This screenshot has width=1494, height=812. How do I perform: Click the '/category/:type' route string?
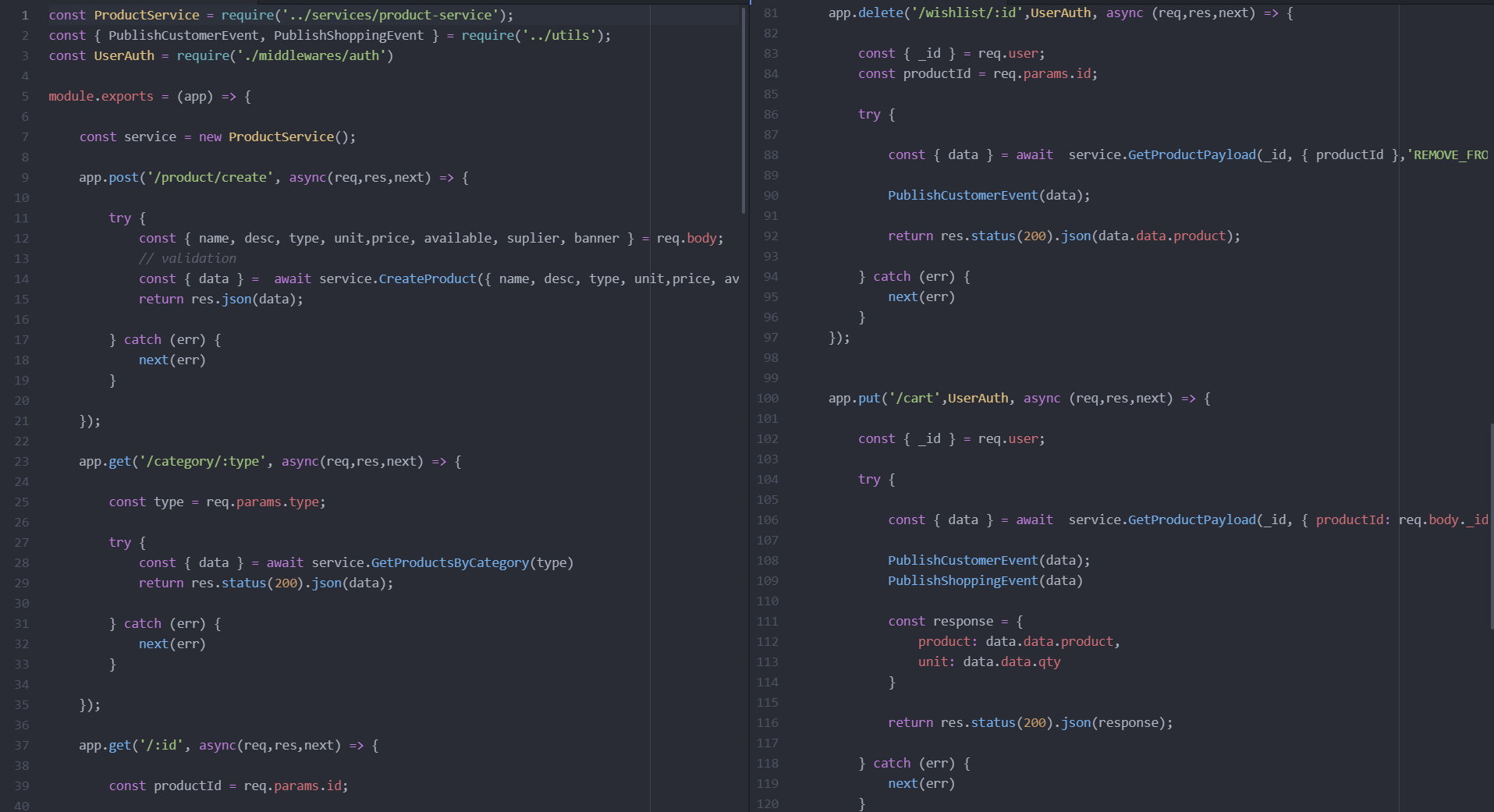tap(202, 461)
